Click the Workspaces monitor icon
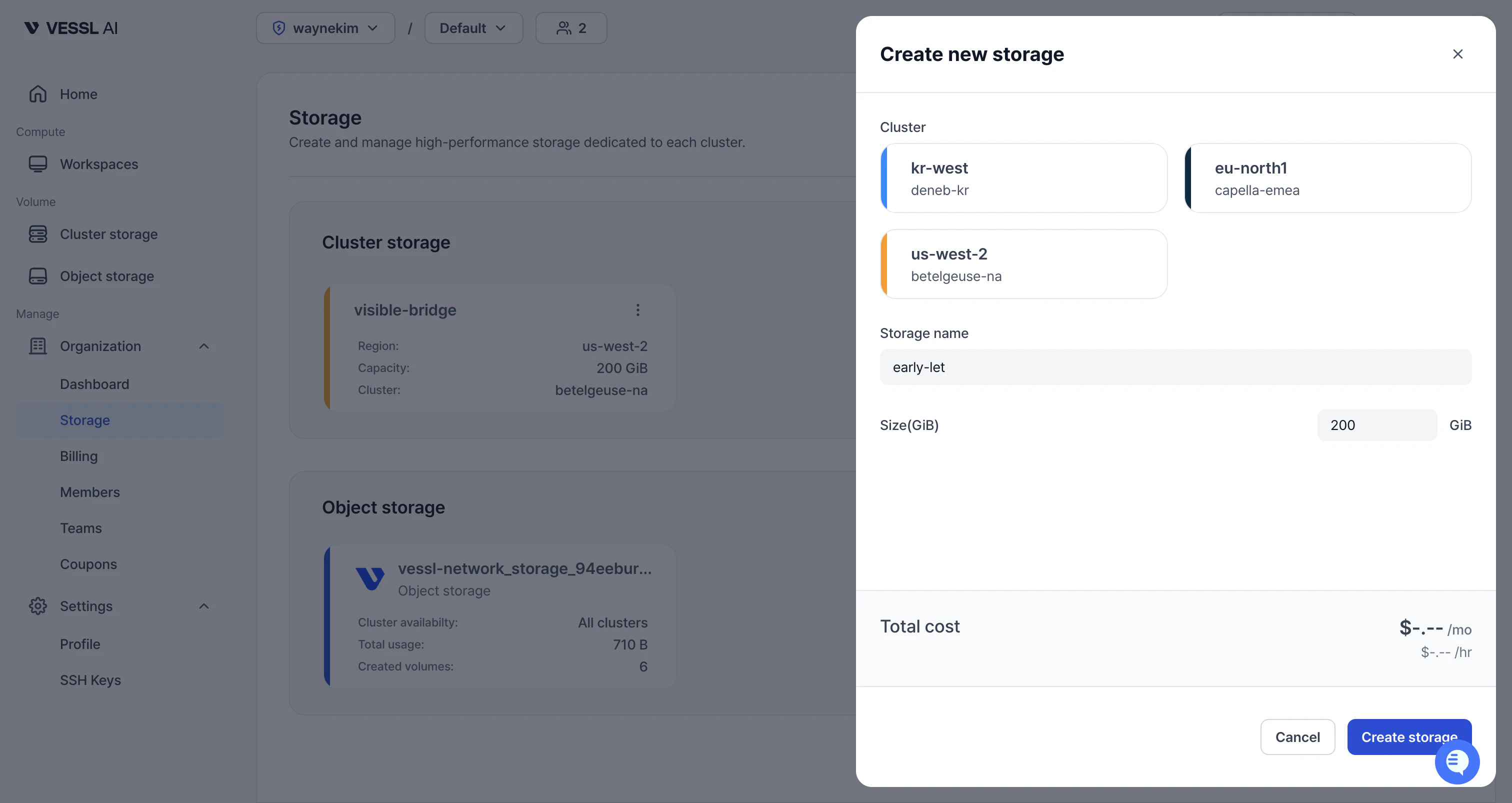Viewport: 1512px width, 803px height. (x=38, y=164)
